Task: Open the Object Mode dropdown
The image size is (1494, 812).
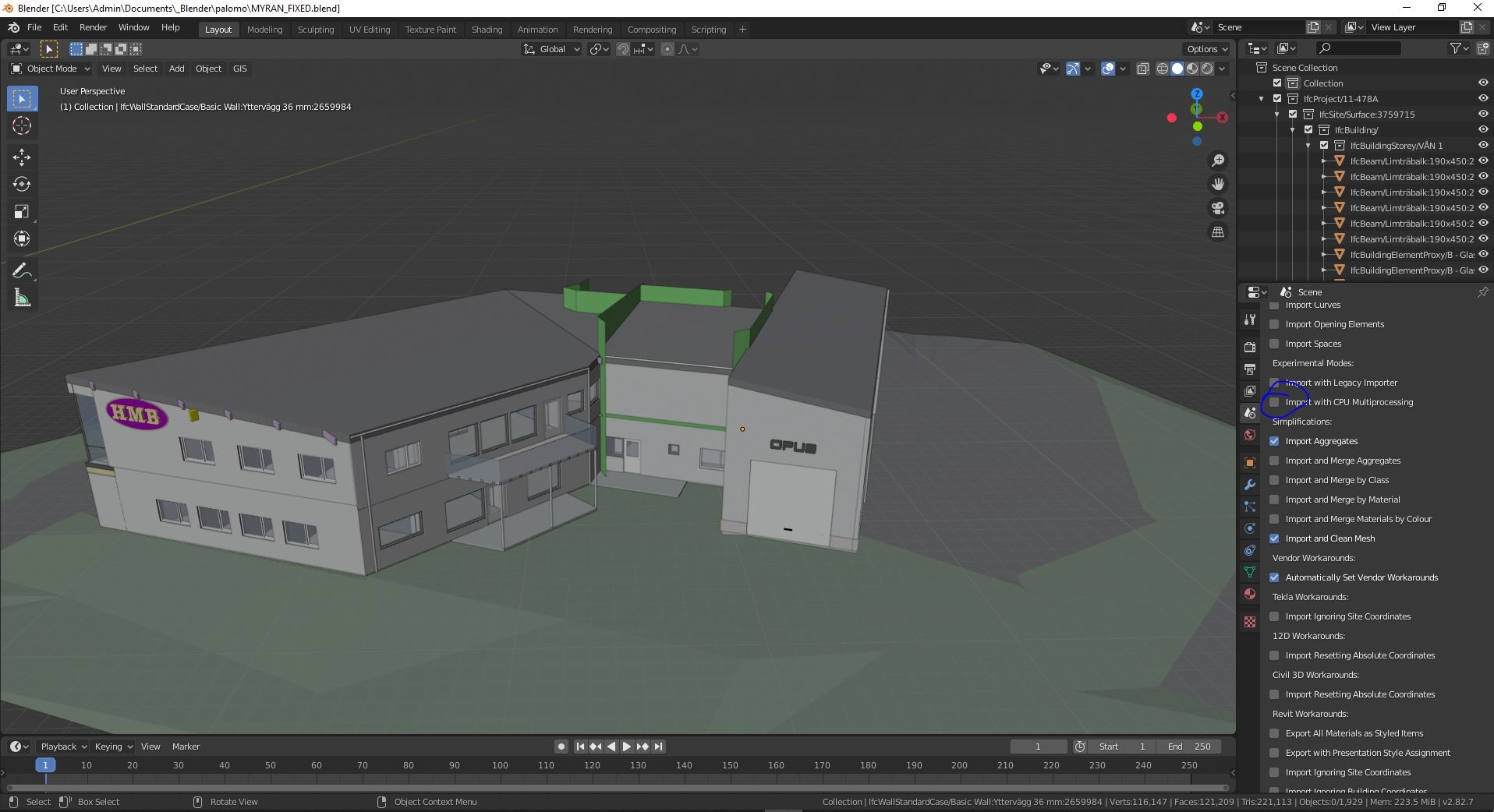Action: [51, 69]
